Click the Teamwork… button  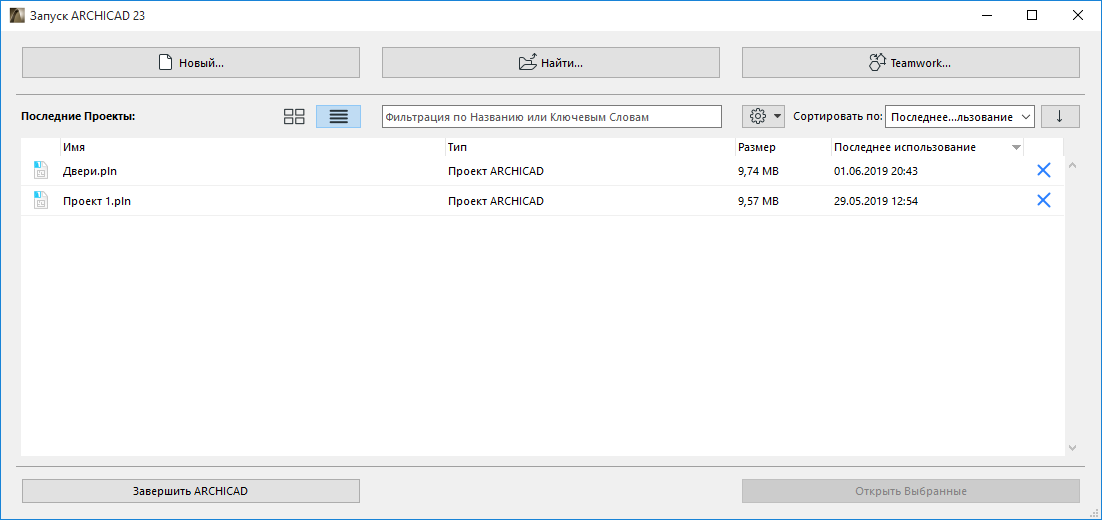pos(910,63)
